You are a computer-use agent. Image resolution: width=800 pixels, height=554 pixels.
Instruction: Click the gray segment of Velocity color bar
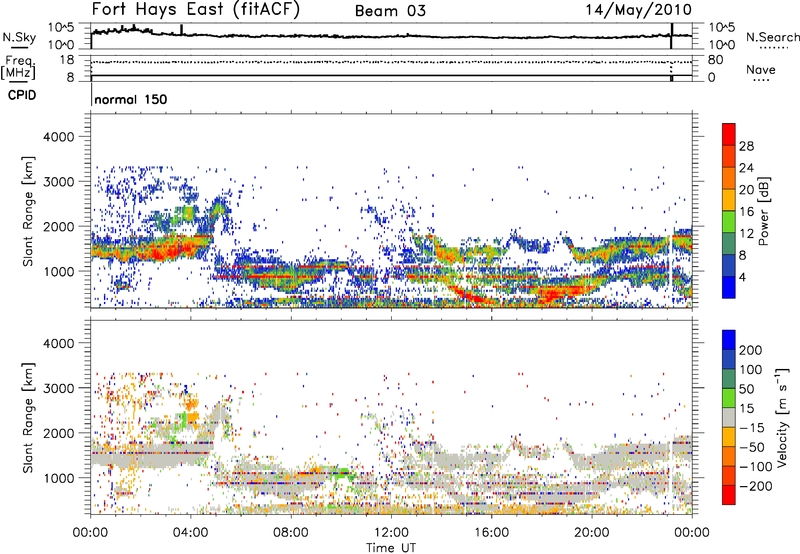click(729, 417)
